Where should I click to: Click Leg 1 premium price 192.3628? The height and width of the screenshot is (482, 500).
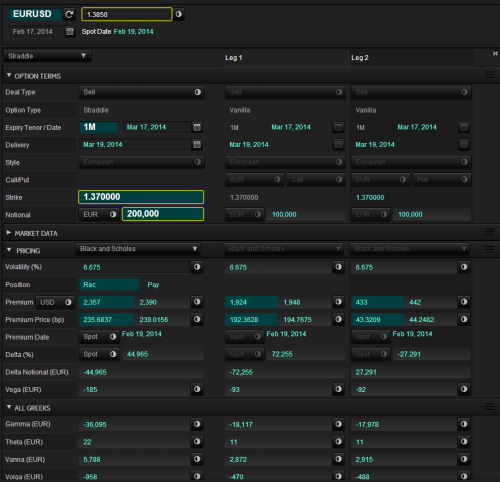point(252,320)
